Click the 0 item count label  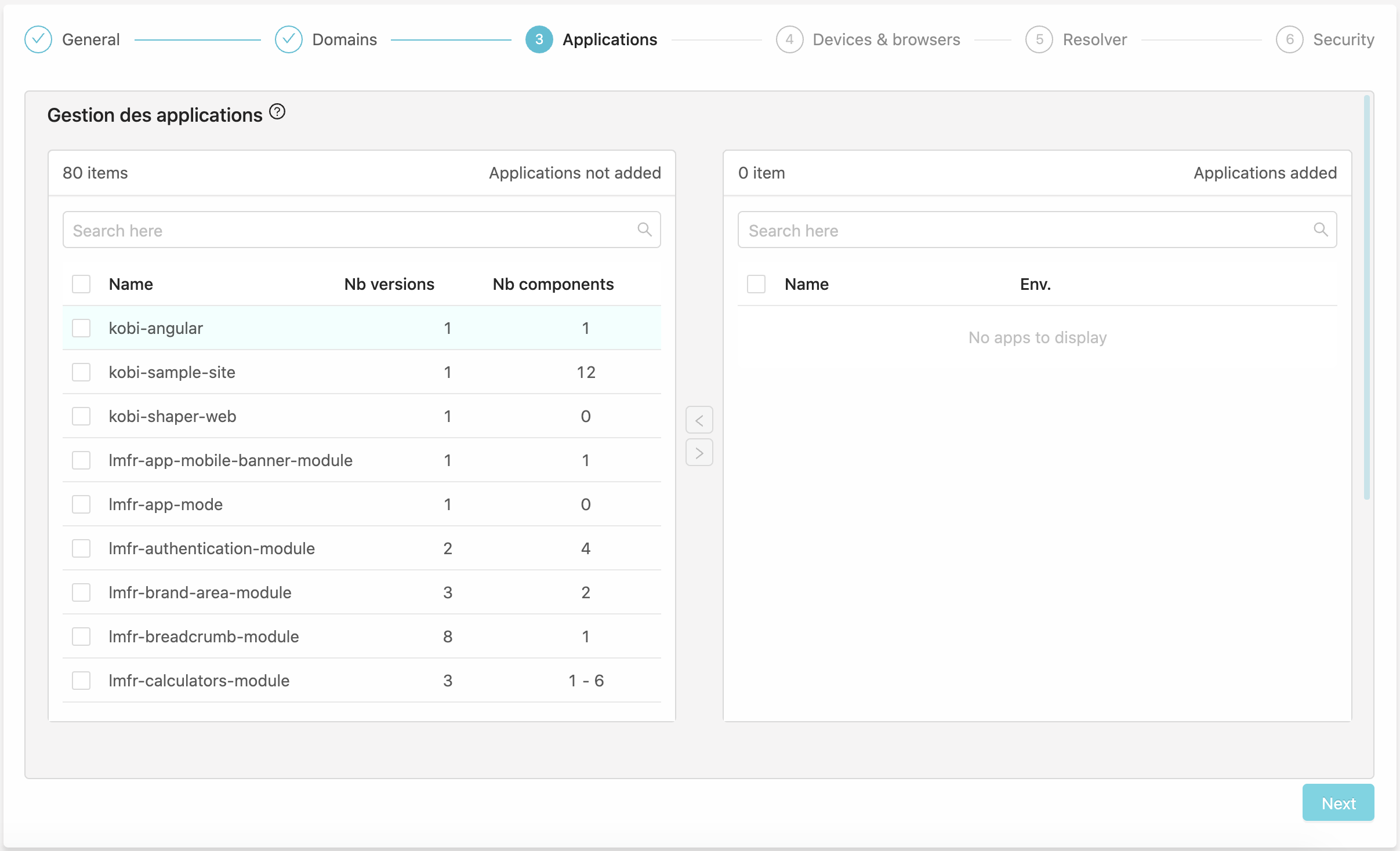[x=761, y=173]
